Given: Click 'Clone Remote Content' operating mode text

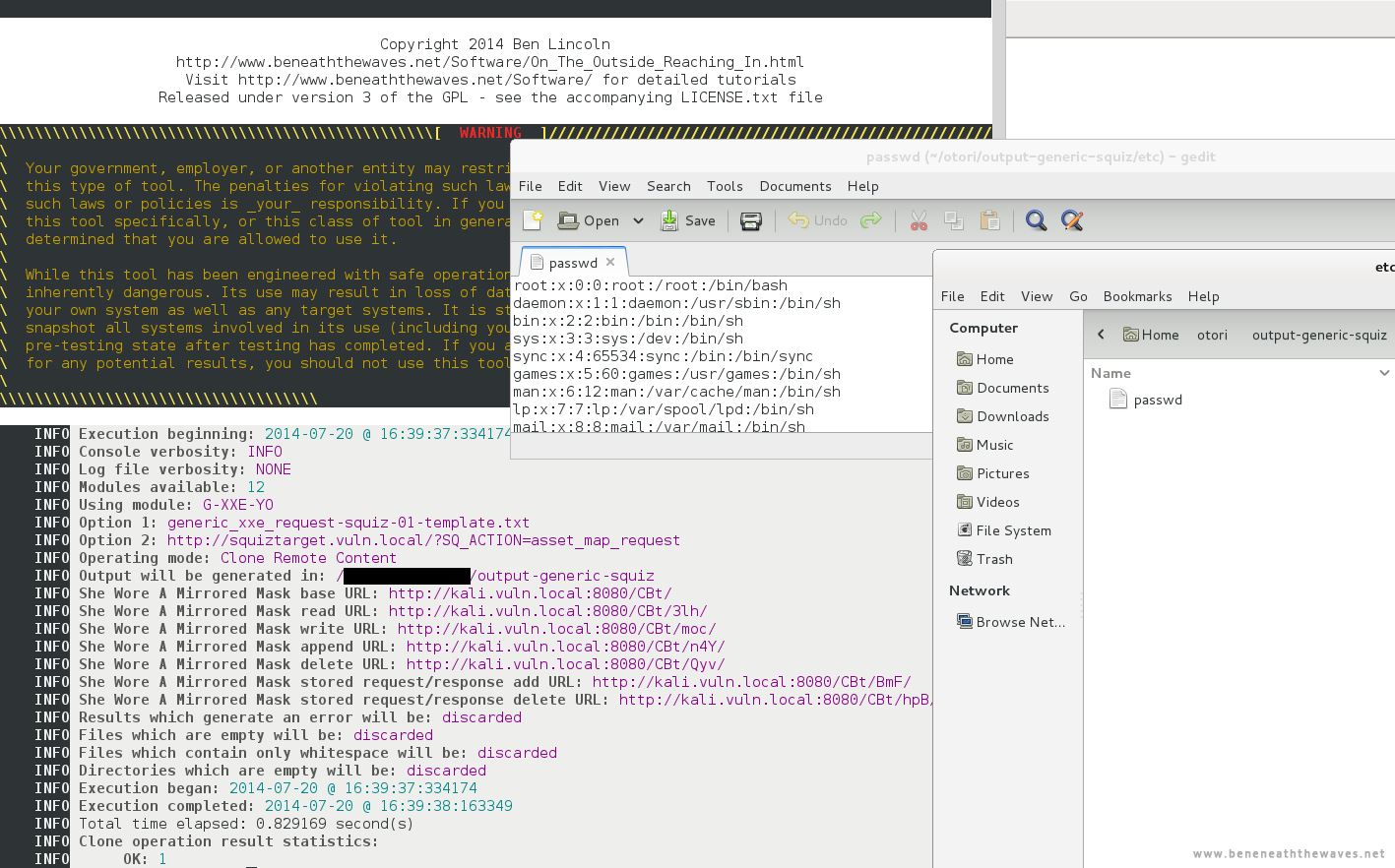Looking at the screenshot, I should [x=308, y=558].
